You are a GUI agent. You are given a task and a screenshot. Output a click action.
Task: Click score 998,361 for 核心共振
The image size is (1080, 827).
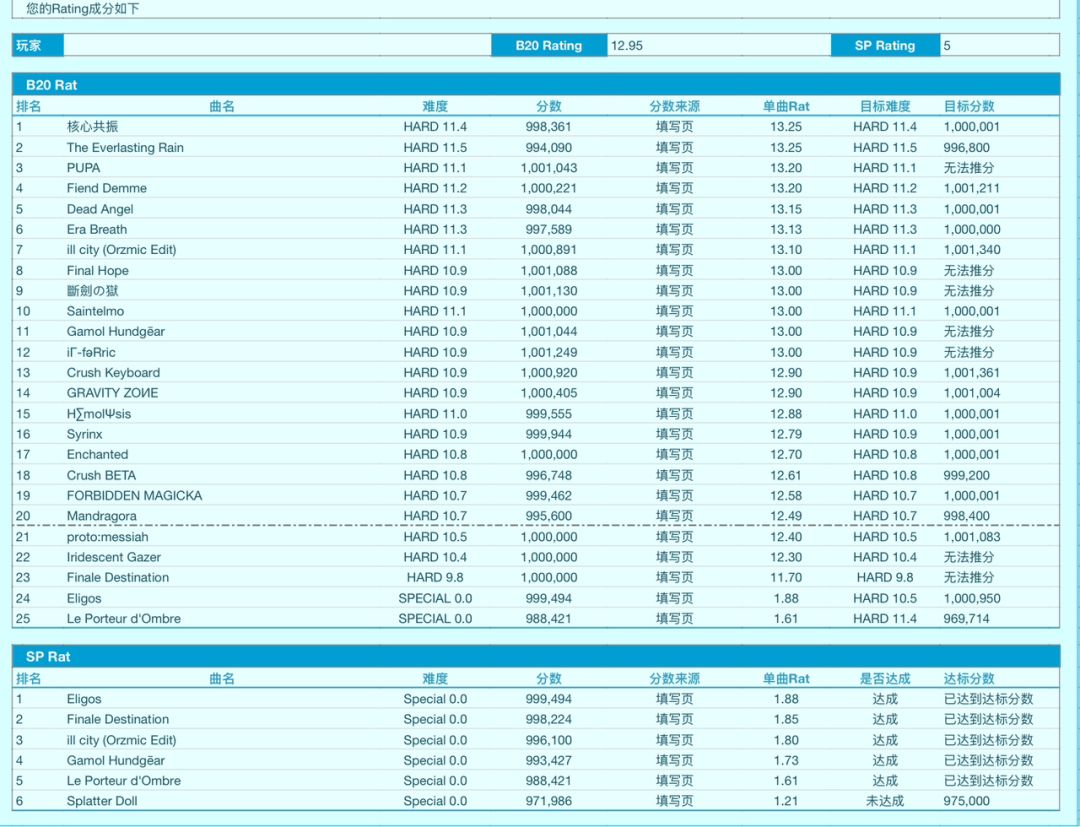548,127
